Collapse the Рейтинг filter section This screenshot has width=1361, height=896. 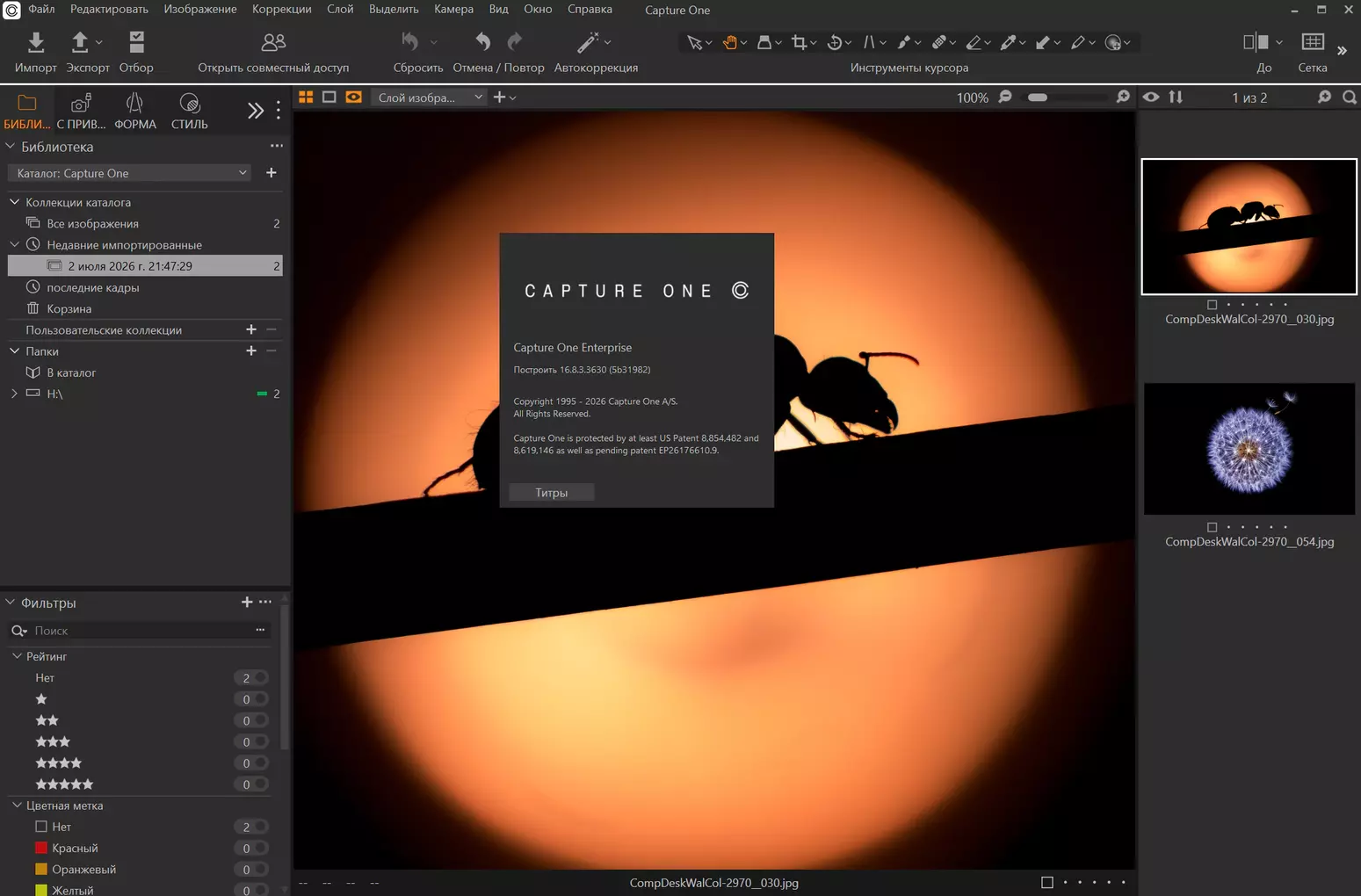coord(17,656)
